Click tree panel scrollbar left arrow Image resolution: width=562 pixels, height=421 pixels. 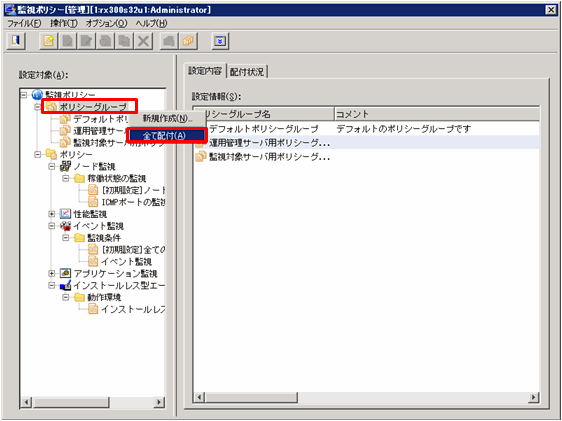point(26,402)
